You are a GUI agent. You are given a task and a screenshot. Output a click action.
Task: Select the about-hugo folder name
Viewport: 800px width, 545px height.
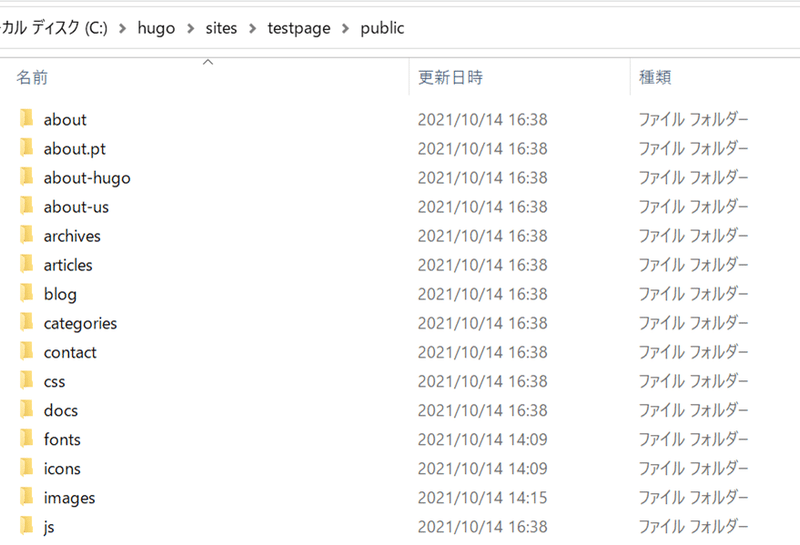87,178
